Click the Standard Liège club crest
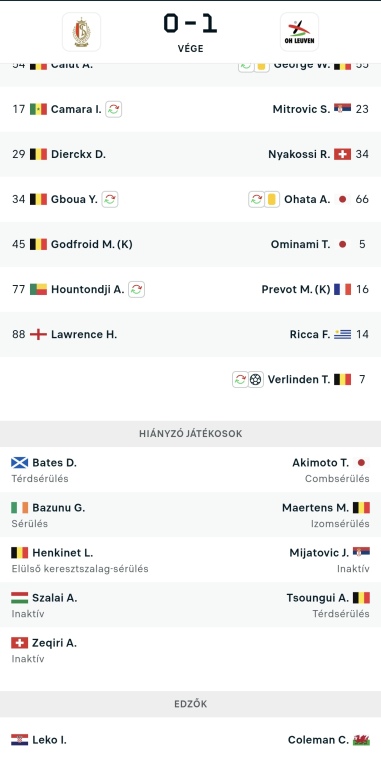This screenshot has height=768, width=381. click(x=81, y=32)
